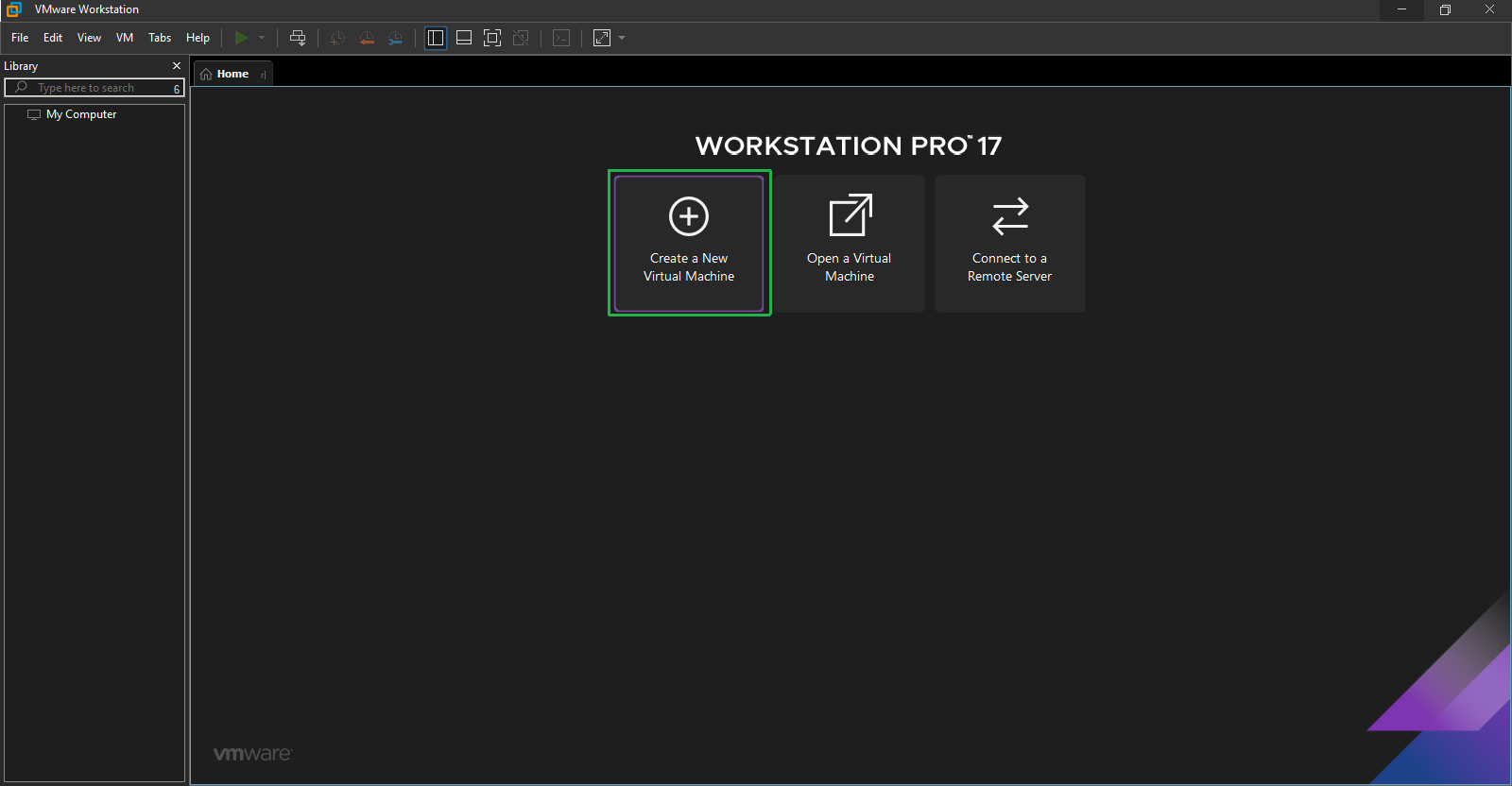The width and height of the screenshot is (1512, 786).
Task: Click the Send Ctrl+Alt+Del toolbar icon
Action: (298, 38)
